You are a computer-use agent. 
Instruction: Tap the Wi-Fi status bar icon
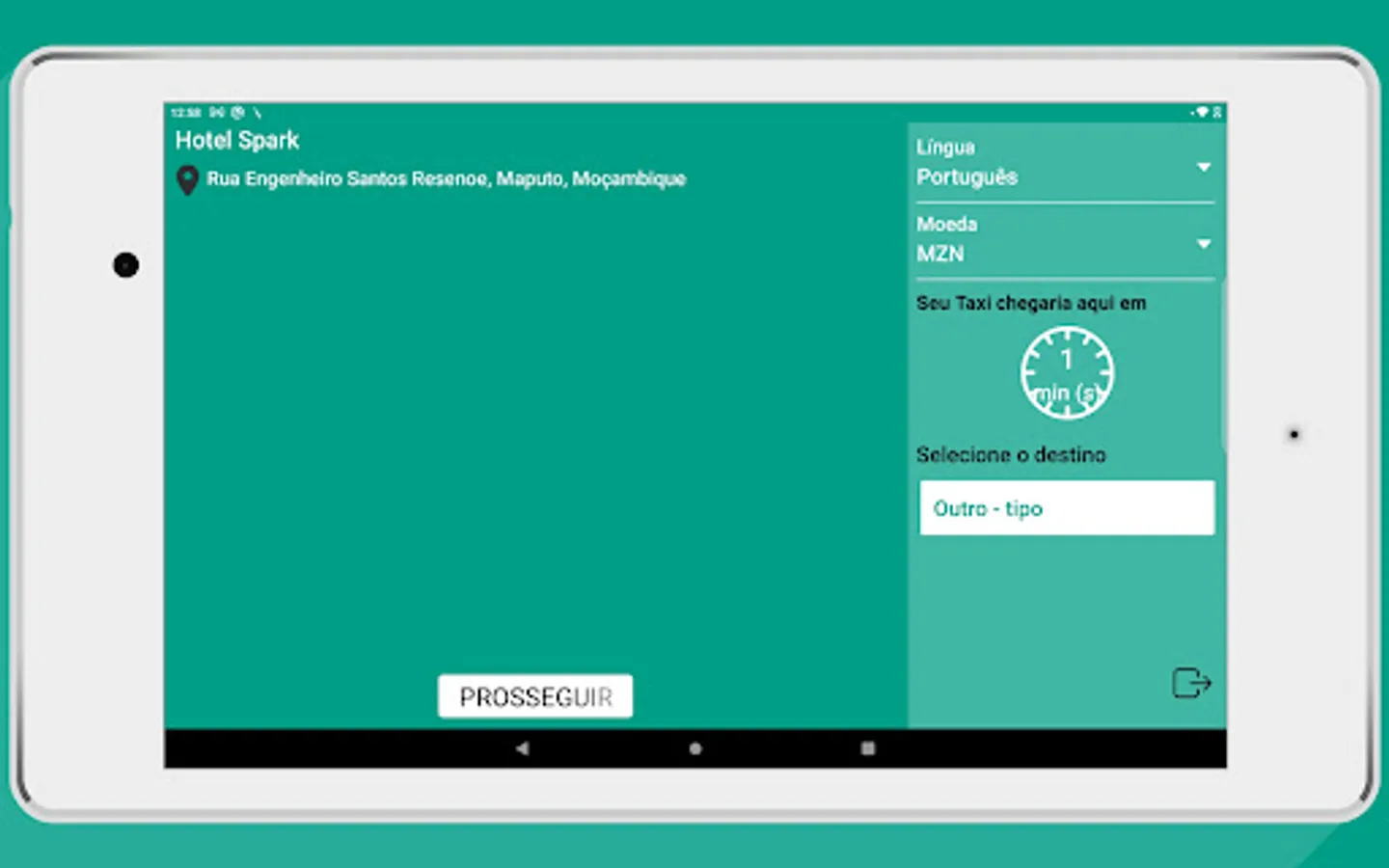coord(1202,113)
